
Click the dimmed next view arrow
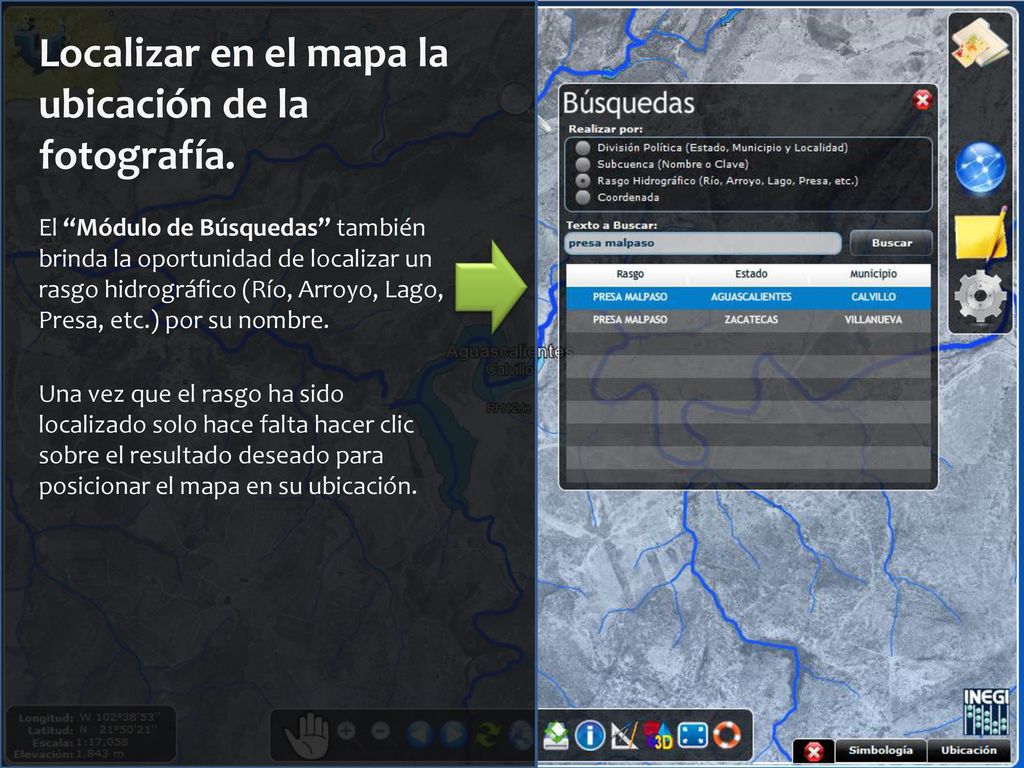[x=453, y=735]
